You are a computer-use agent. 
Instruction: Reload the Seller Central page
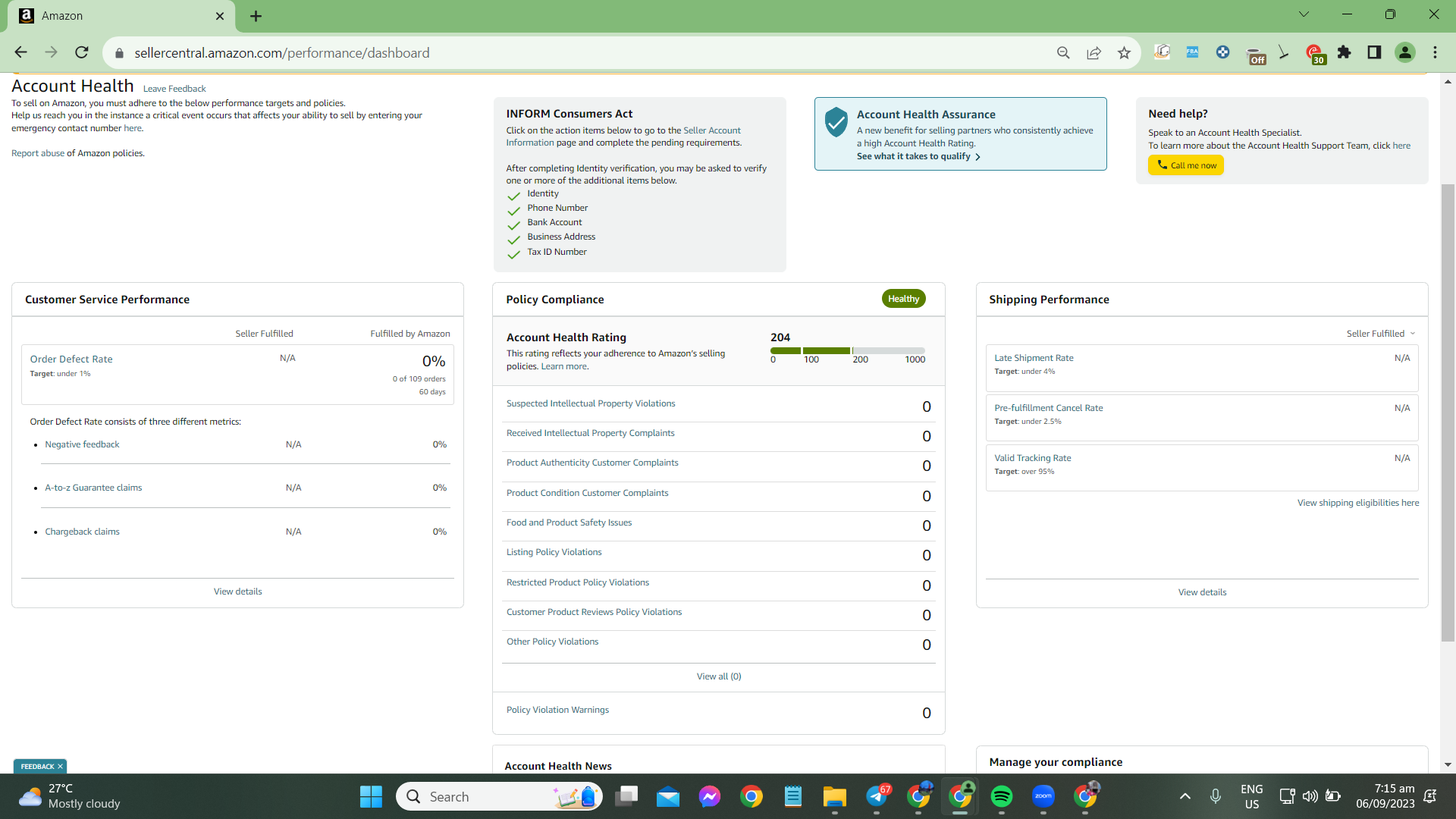pyautogui.click(x=82, y=52)
